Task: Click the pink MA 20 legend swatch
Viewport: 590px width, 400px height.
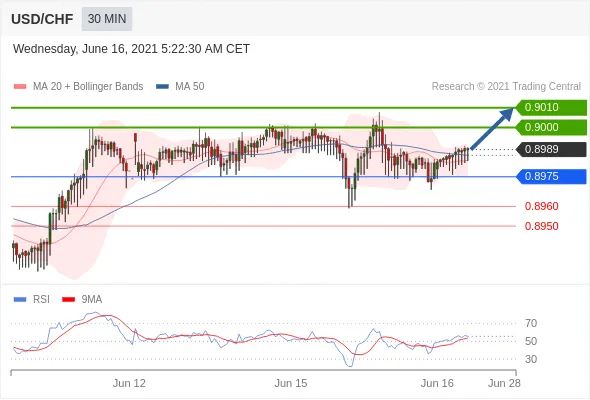Action: tap(20, 87)
